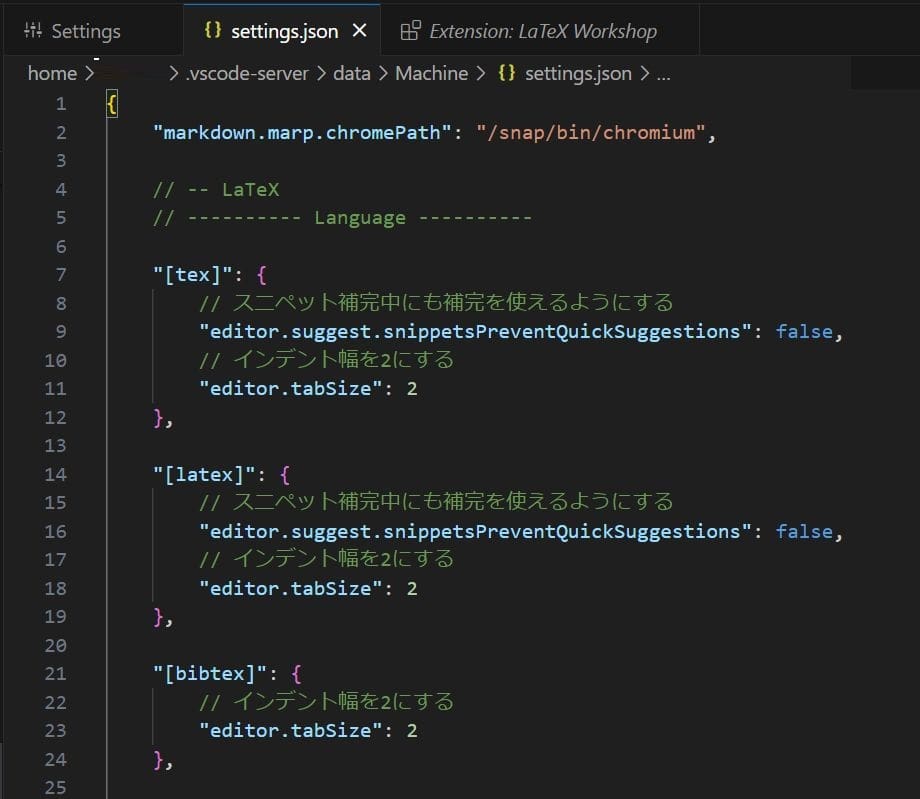Click line number 7 in the gutter

tap(61, 275)
